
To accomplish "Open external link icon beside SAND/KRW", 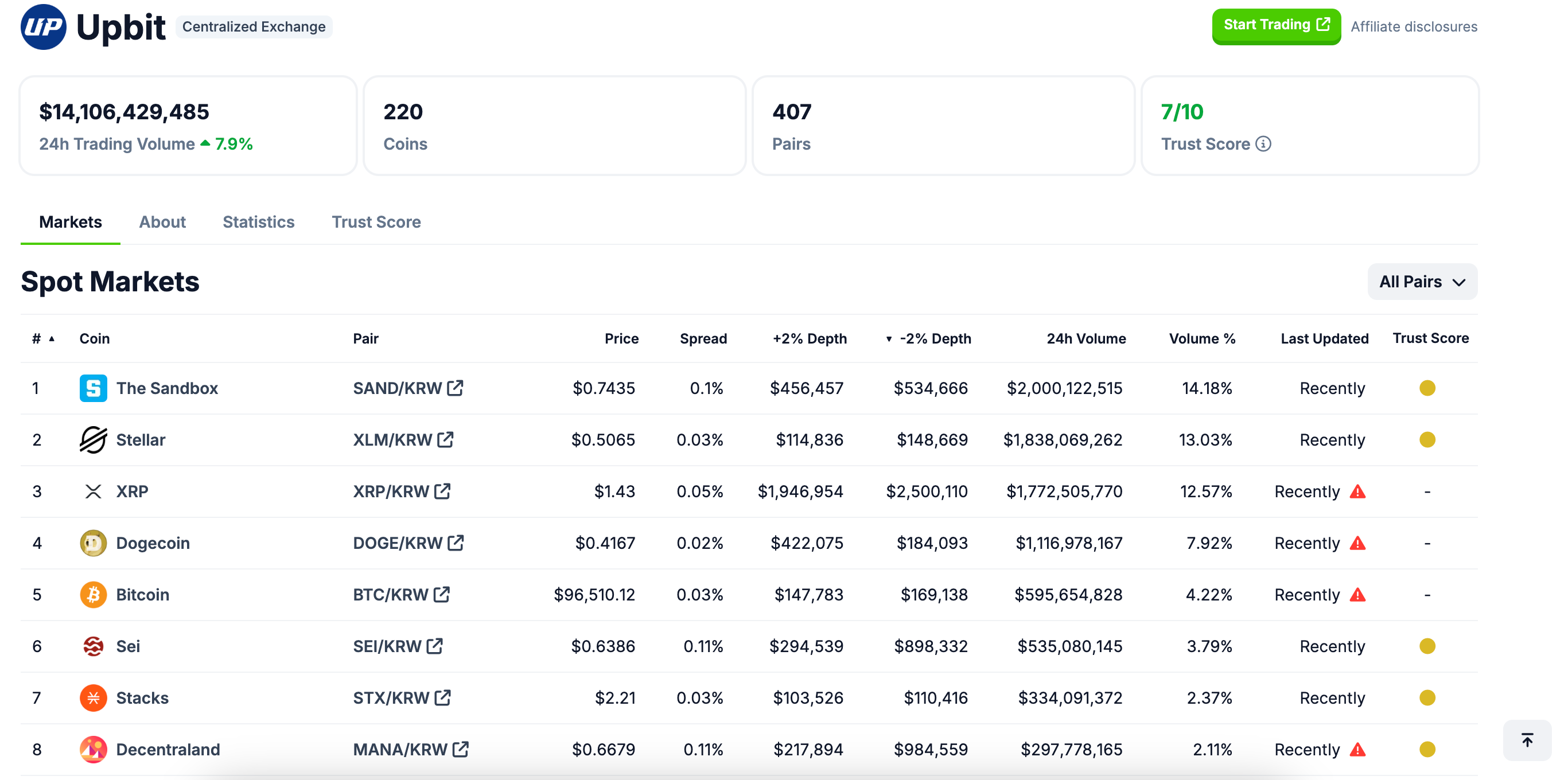I will [x=456, y=388].
